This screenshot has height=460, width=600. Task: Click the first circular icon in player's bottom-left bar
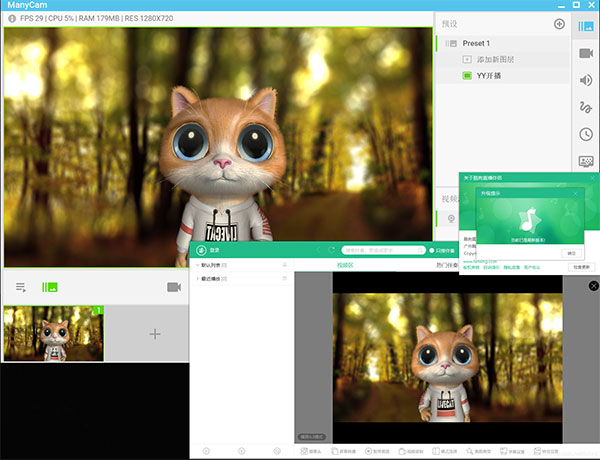tap(206, 451)
